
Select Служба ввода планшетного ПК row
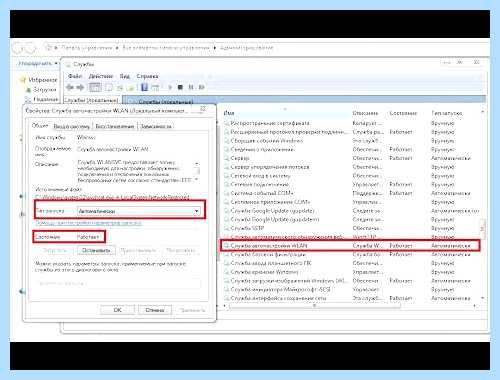click(351, 263)
